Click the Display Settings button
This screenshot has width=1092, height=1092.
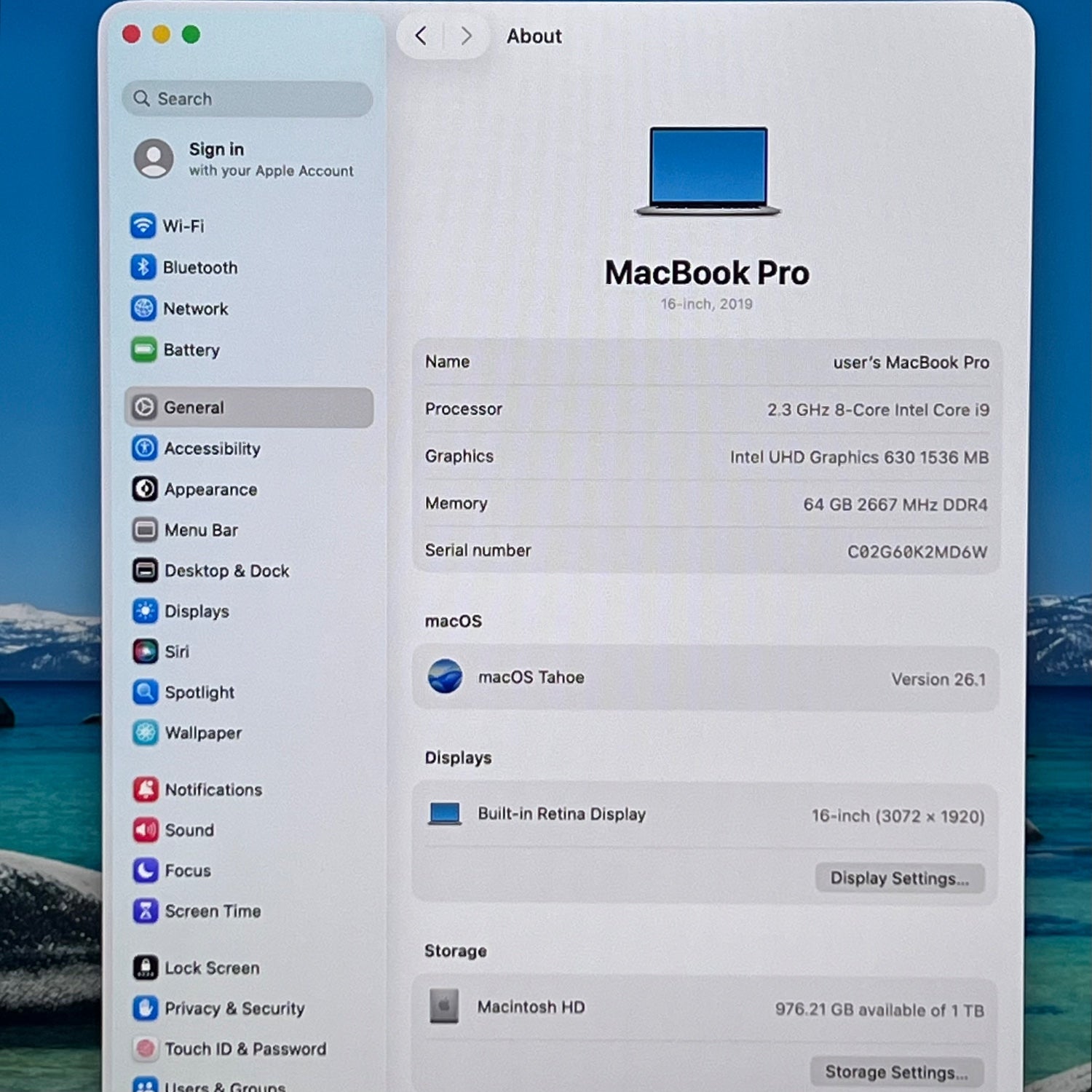pyautogui.click(x=899, y=878)
